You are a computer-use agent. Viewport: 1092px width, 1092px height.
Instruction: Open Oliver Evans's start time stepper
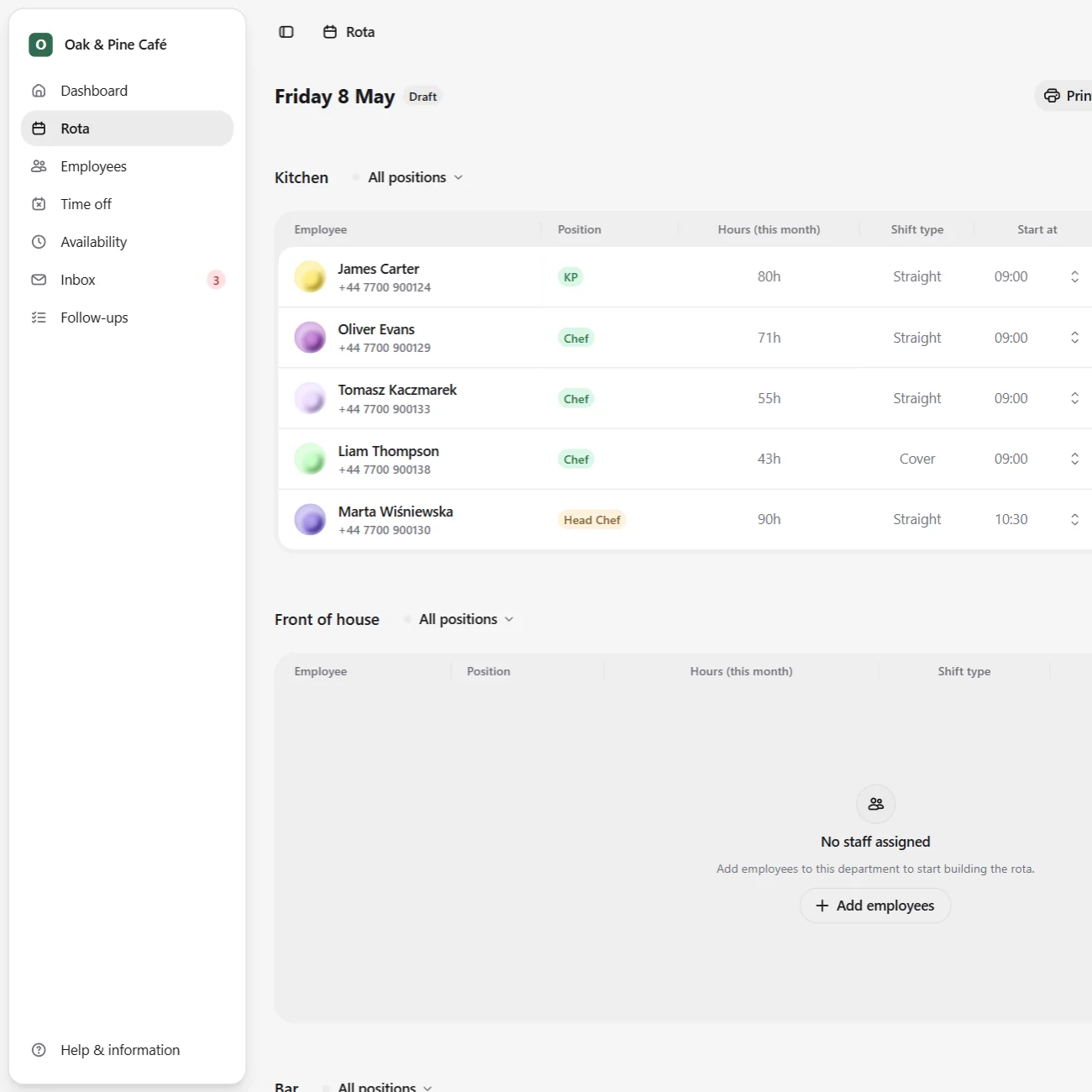pyautogui.click(x=1074, y=338)
